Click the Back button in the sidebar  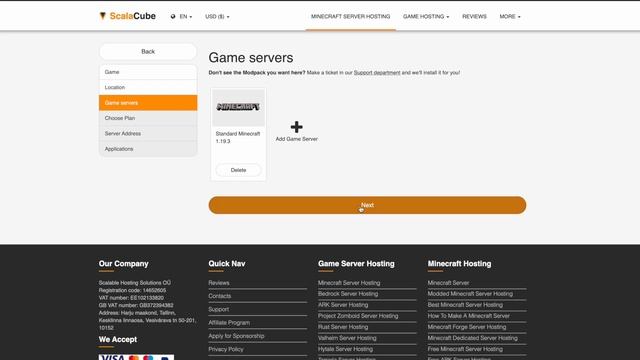click(148, 51)
